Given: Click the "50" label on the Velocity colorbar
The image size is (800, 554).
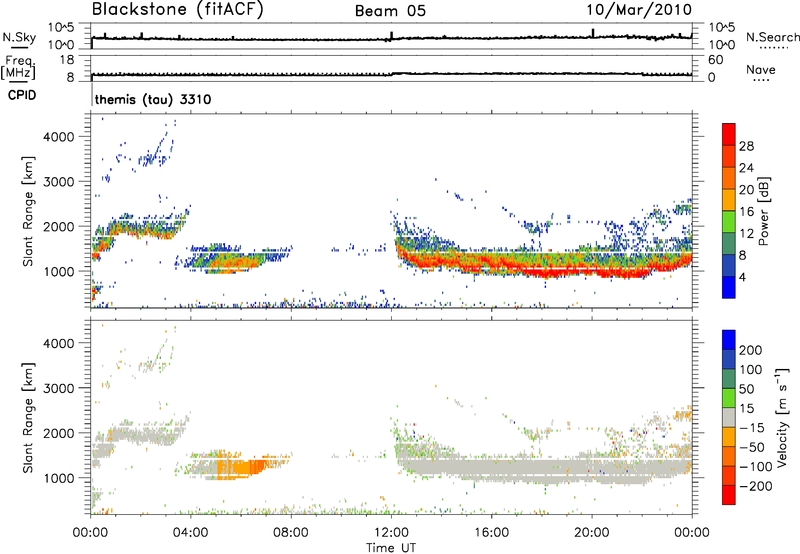Looking at the screenshot, I should click(746, 389).
